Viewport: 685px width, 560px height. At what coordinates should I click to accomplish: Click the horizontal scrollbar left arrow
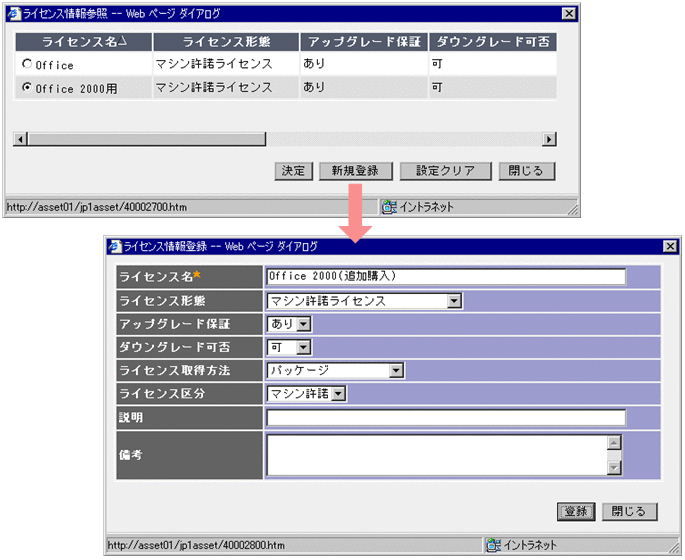[20, 139]
